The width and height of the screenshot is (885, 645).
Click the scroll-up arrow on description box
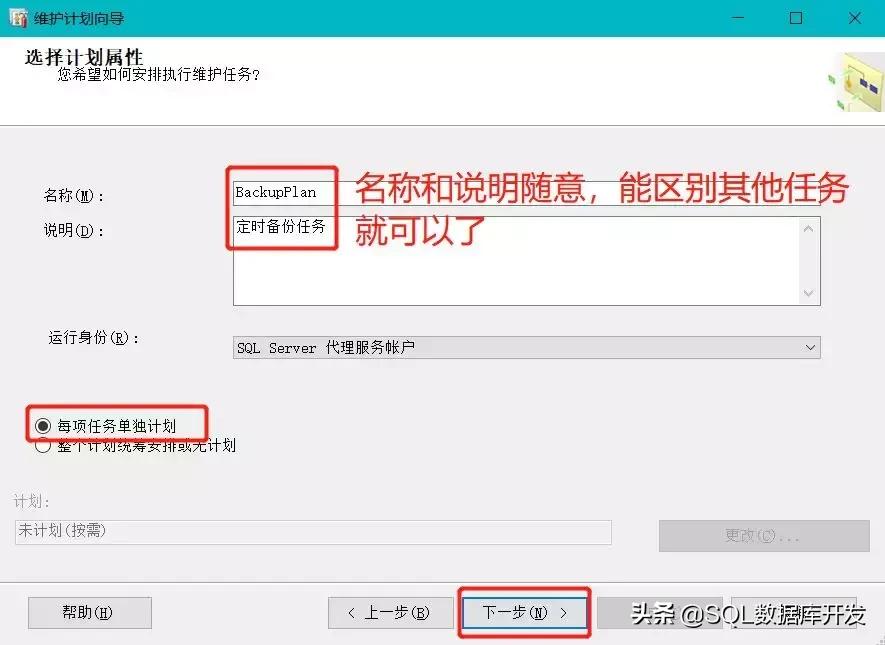pyautogui.click(x=807, y=227)
